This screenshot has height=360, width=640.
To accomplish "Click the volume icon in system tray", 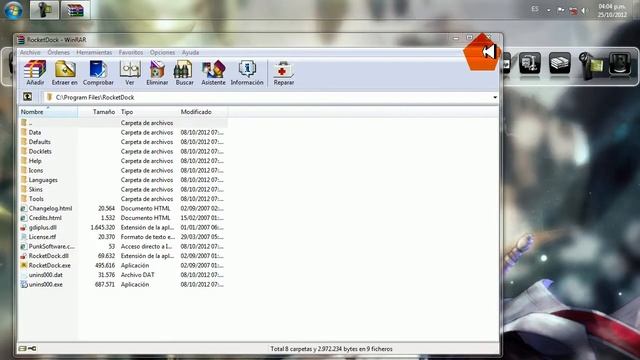I will (584, 11).
